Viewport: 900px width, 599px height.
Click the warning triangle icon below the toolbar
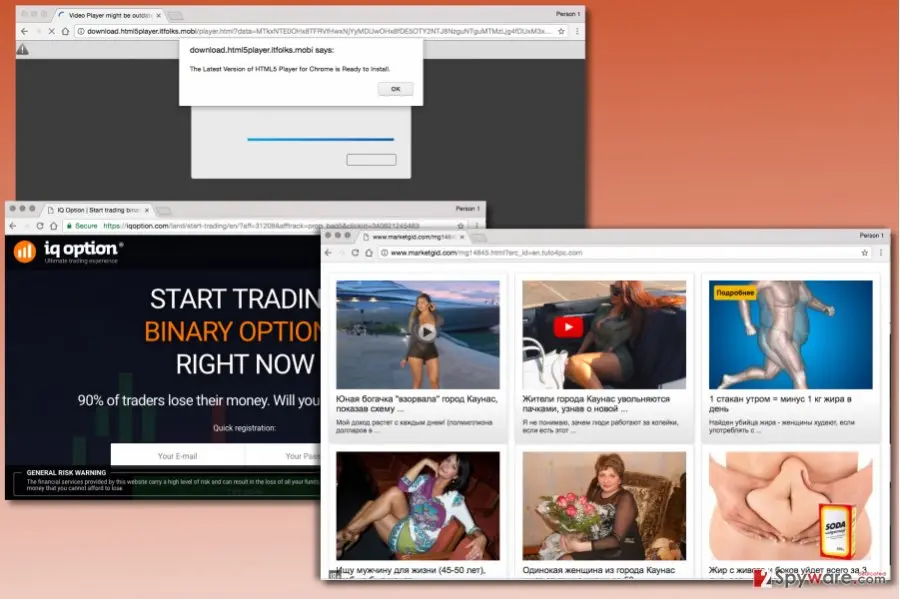click(x=22, y=50)
